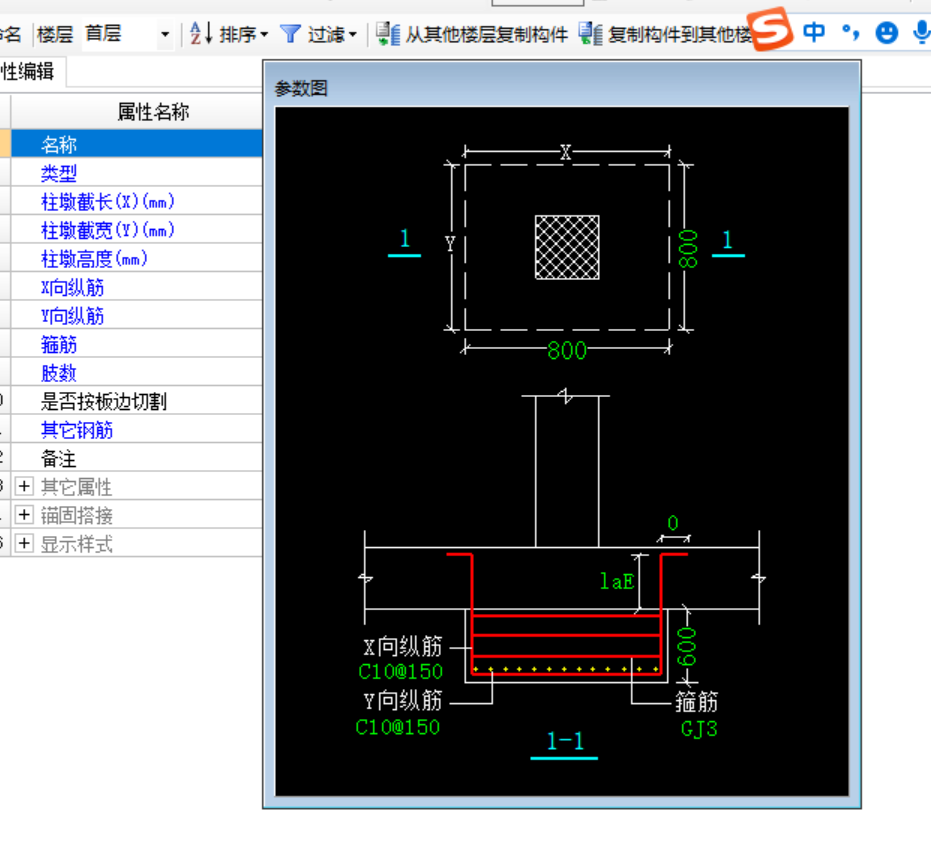Click the Sogou emoji smiley icon
The image size is (931, 863).
[886, 32]
